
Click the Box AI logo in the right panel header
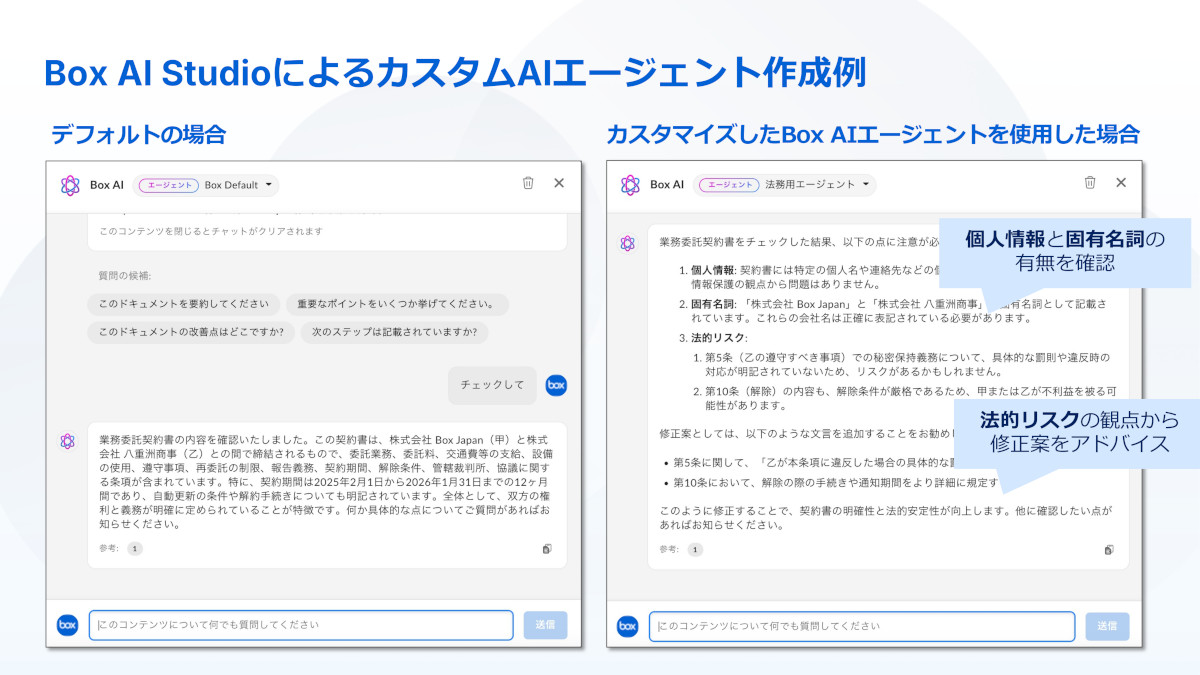click(x=630, y=185)
